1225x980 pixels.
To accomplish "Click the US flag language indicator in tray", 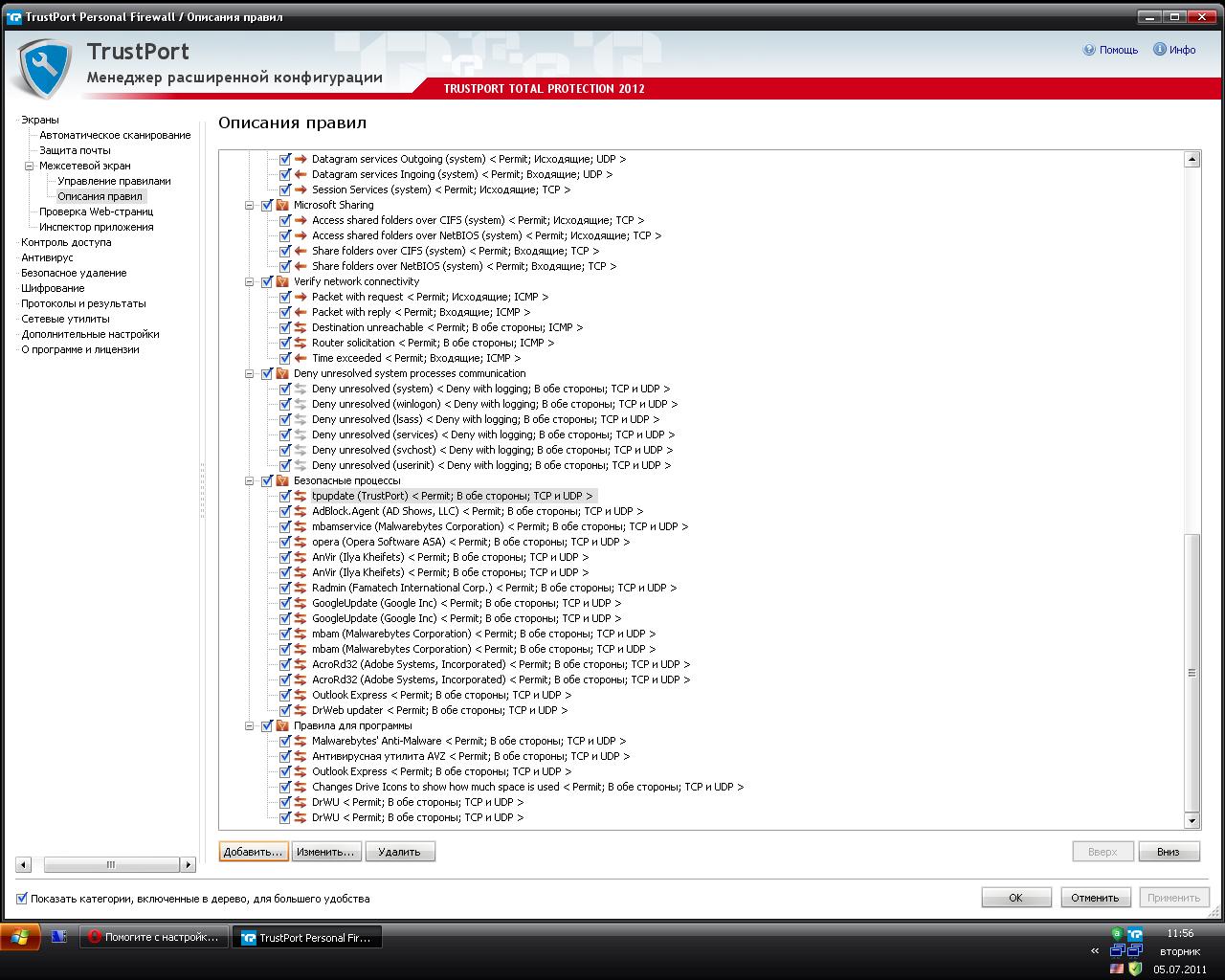I will tap(1117, 969).
